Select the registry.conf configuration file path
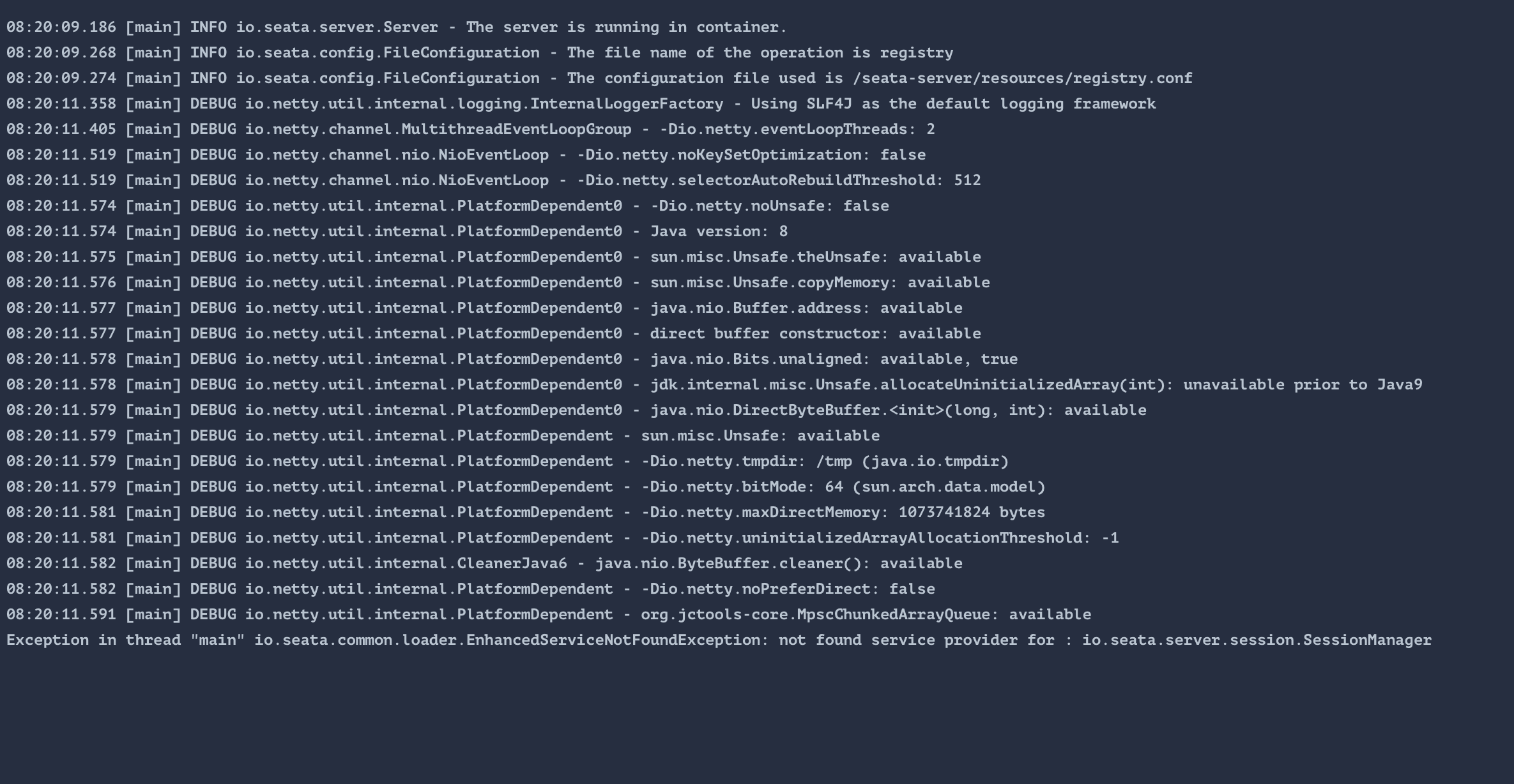The width and height of the screenshot is (1514, 784). [1022, 78]
